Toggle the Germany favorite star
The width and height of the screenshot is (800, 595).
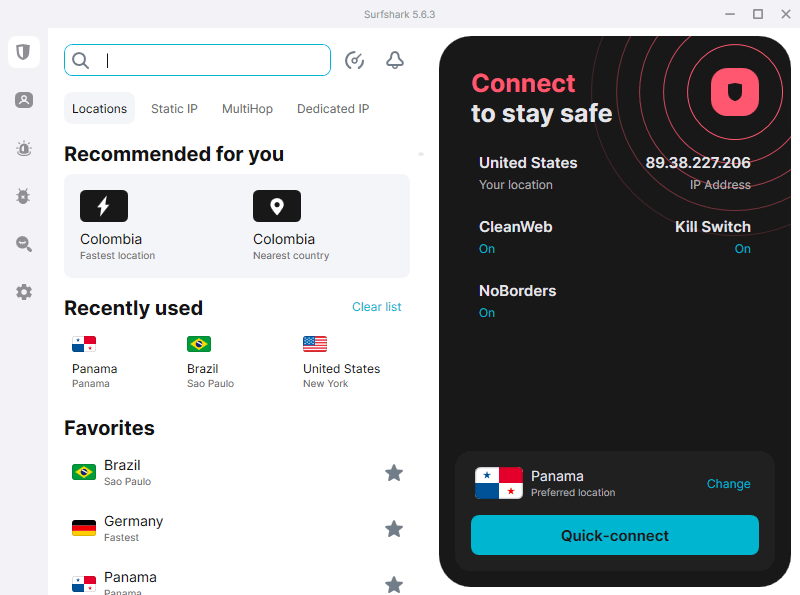(x=394, y=529)
